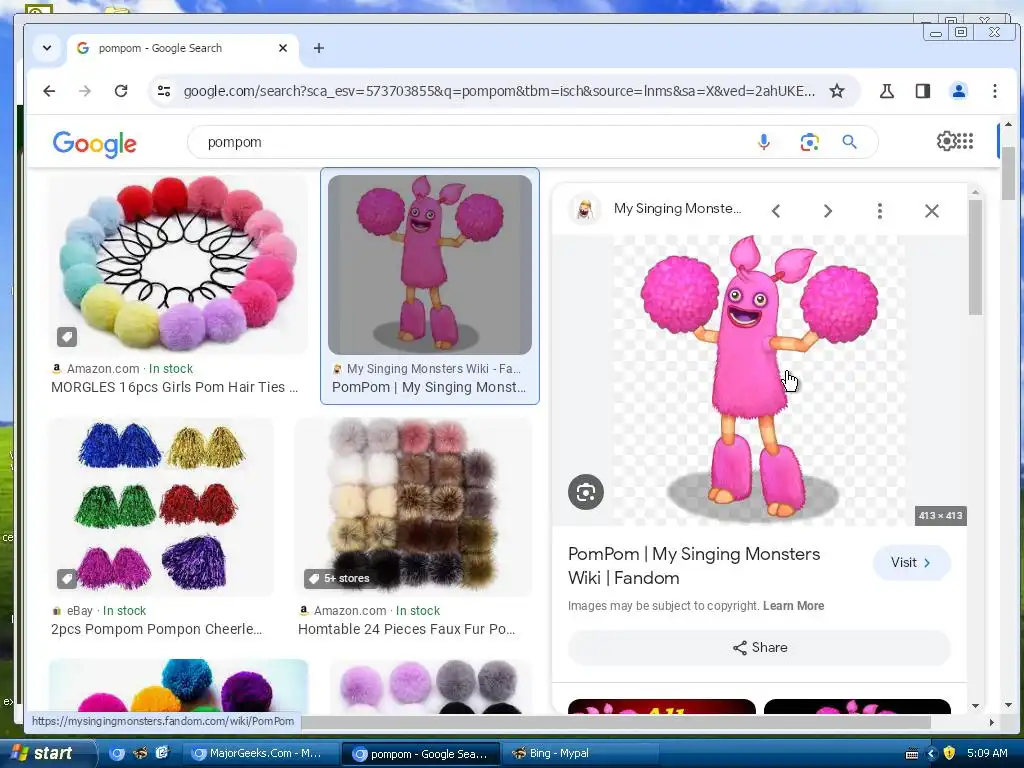Start voice search with microphone
This screenshot has height=768, width=1024.
(x=763, y=142)
